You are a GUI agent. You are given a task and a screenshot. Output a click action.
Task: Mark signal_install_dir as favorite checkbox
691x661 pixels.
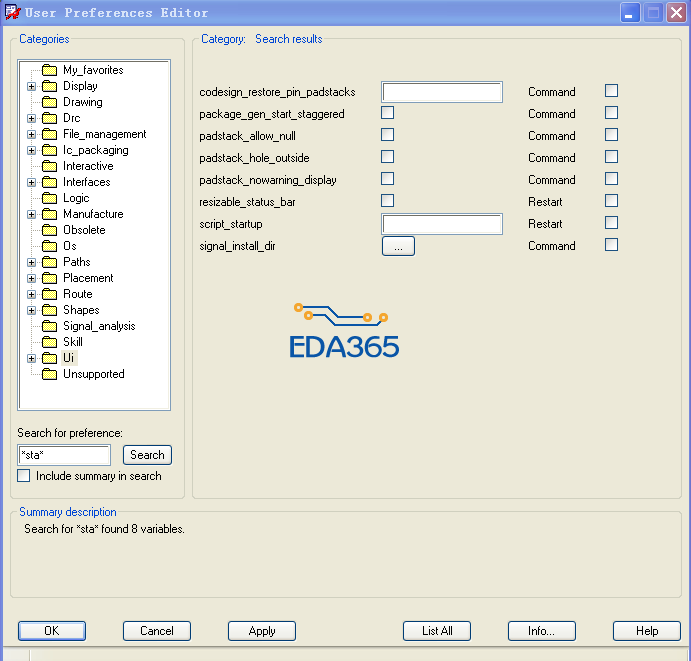(611, 245)
